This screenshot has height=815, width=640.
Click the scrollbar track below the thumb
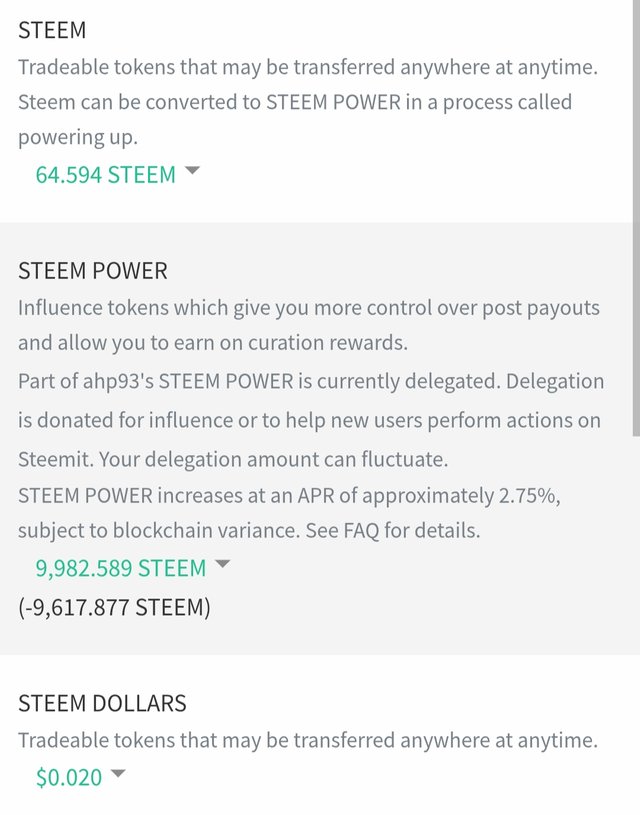tap(636, 624)
